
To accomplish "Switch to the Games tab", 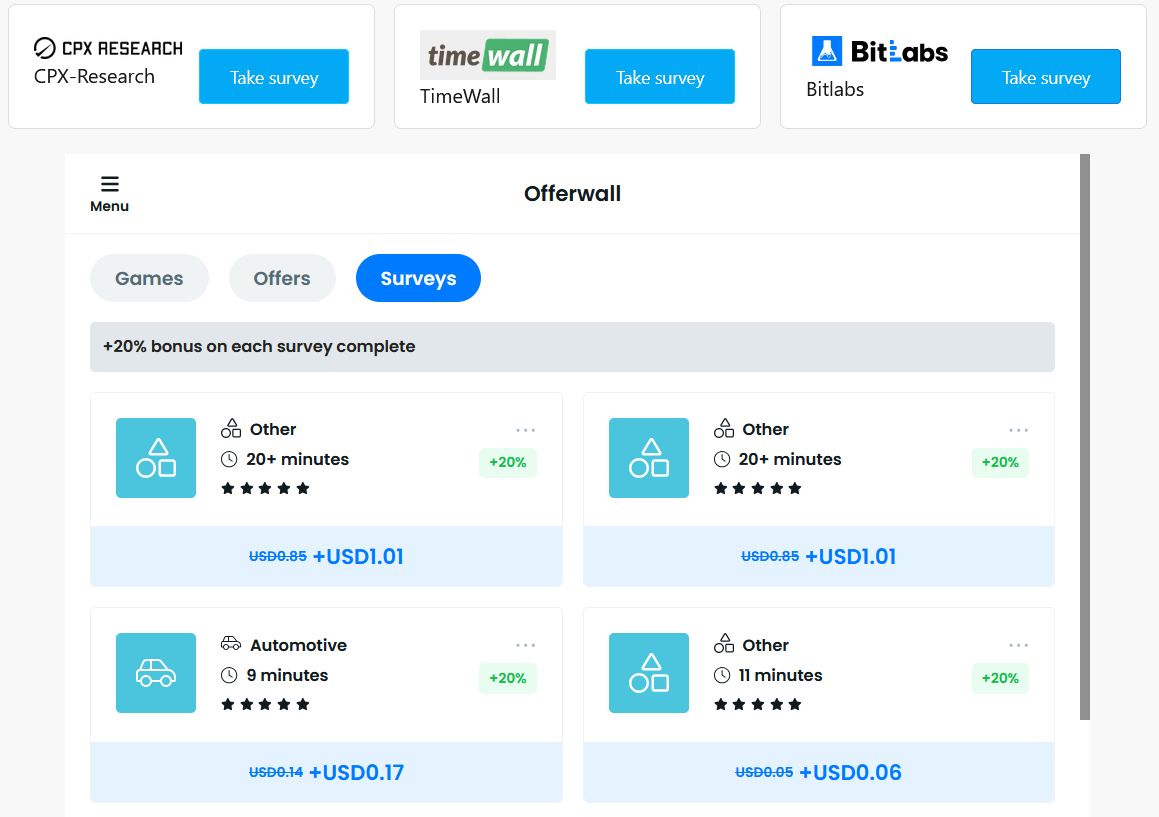I will pos(149,278).
